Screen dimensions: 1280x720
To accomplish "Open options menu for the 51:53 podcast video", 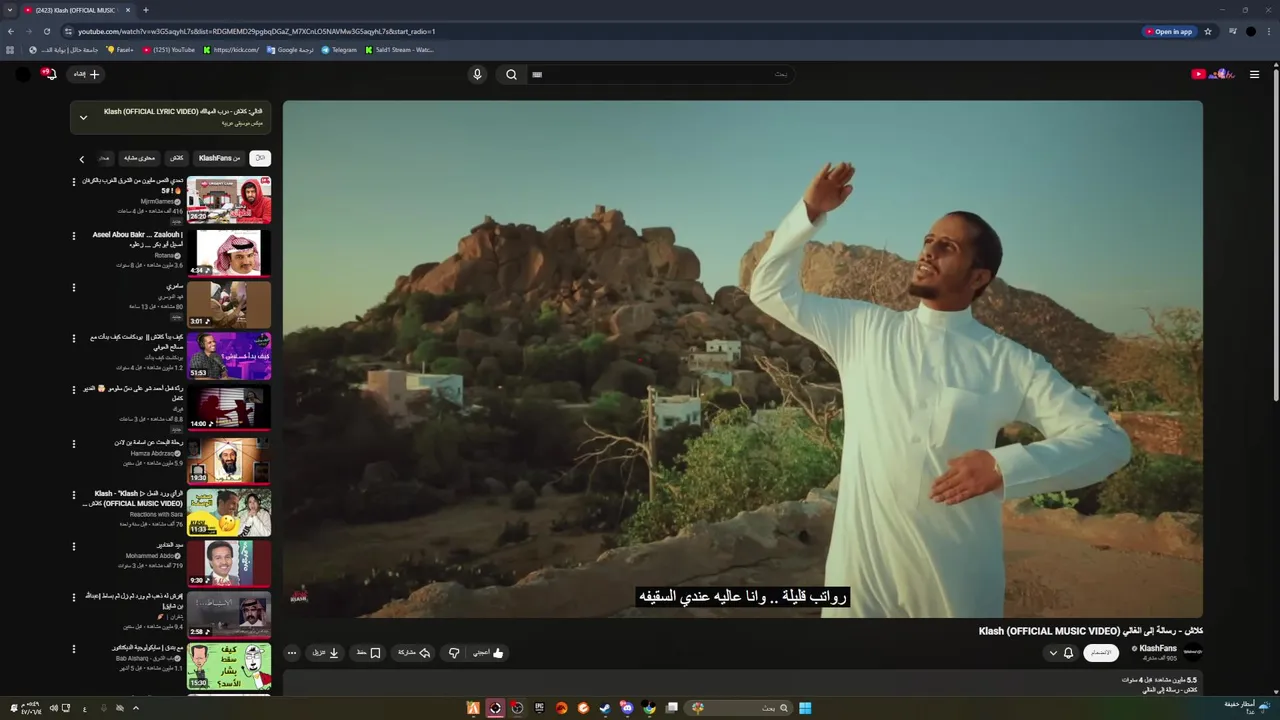I will 73,339.
